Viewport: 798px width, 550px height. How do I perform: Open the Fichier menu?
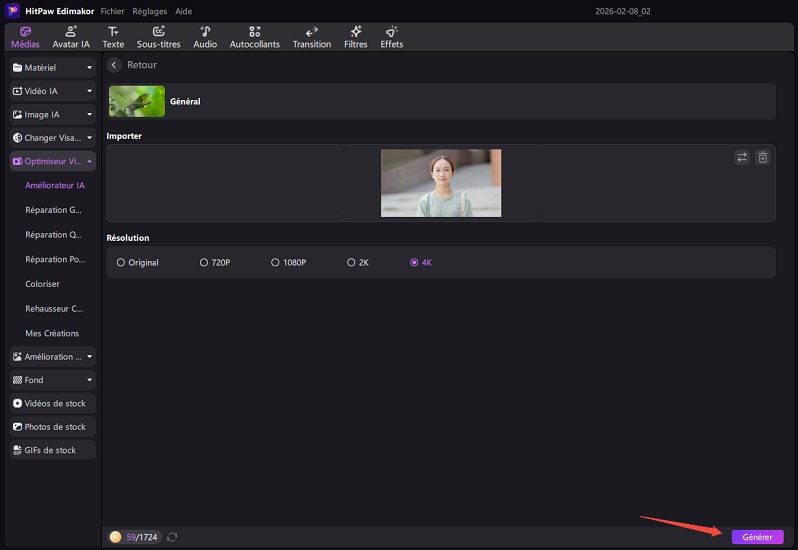112,11
